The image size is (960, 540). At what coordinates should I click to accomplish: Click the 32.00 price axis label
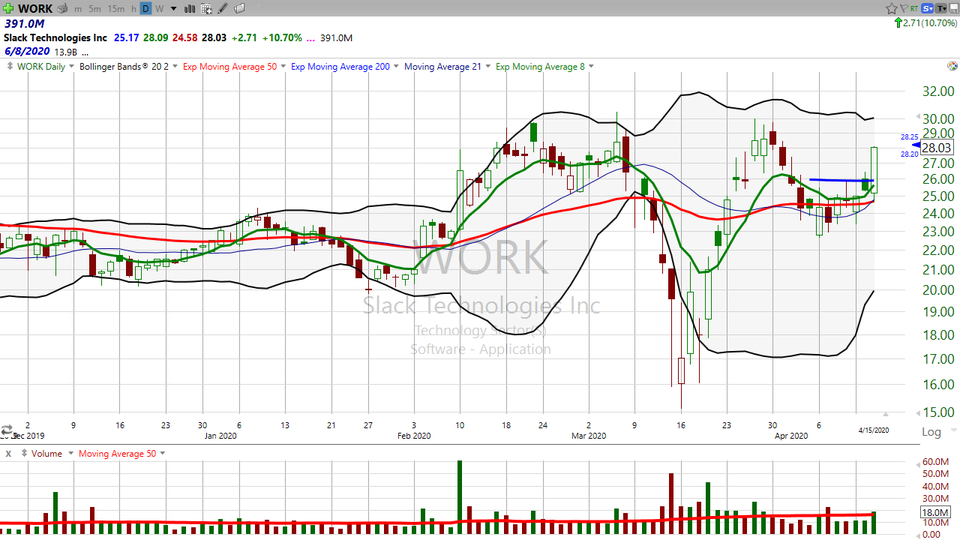(x=939, y=92)
